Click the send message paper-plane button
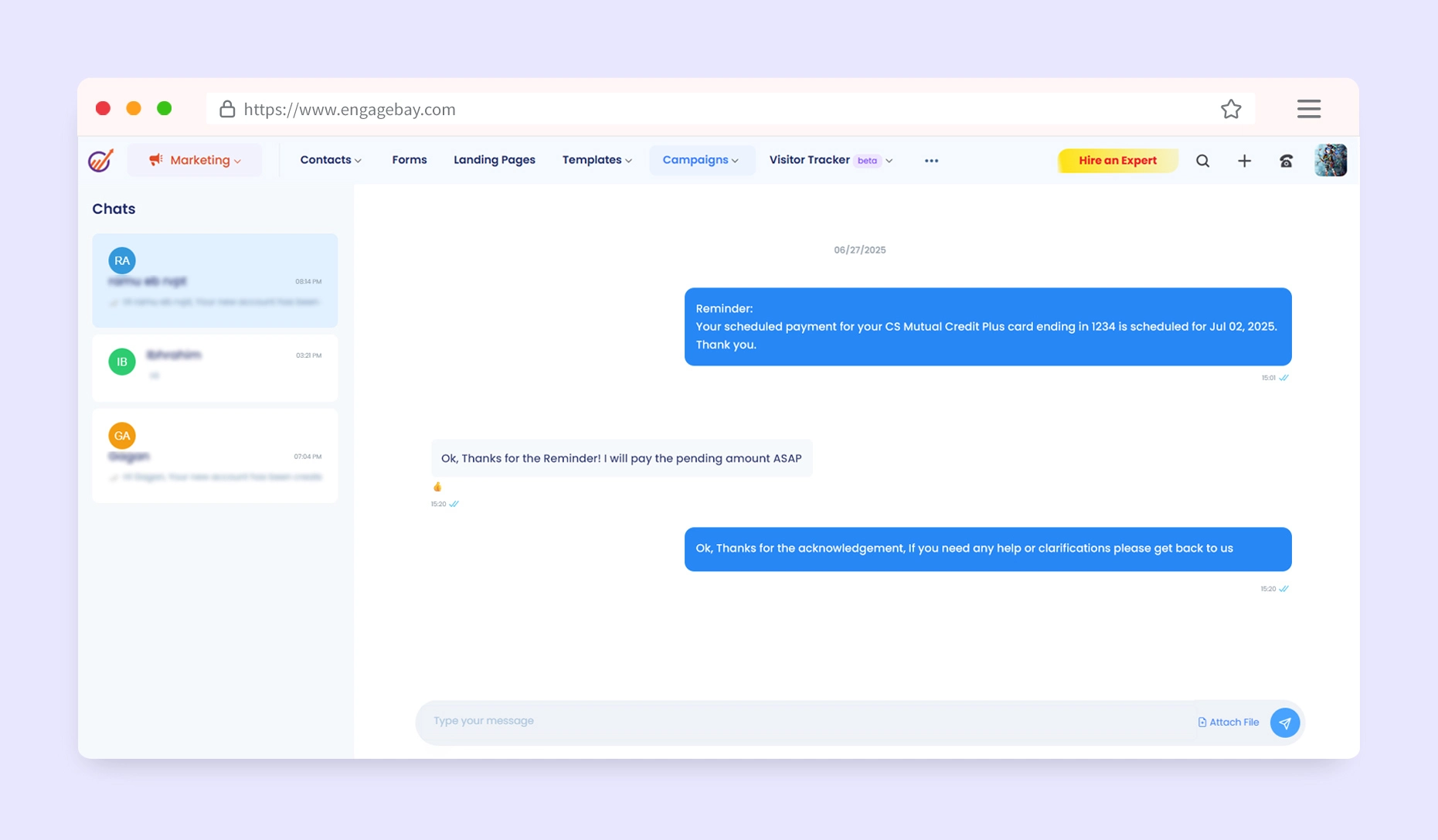Viewport: 1438px width, 840px height. (1284, 723)
